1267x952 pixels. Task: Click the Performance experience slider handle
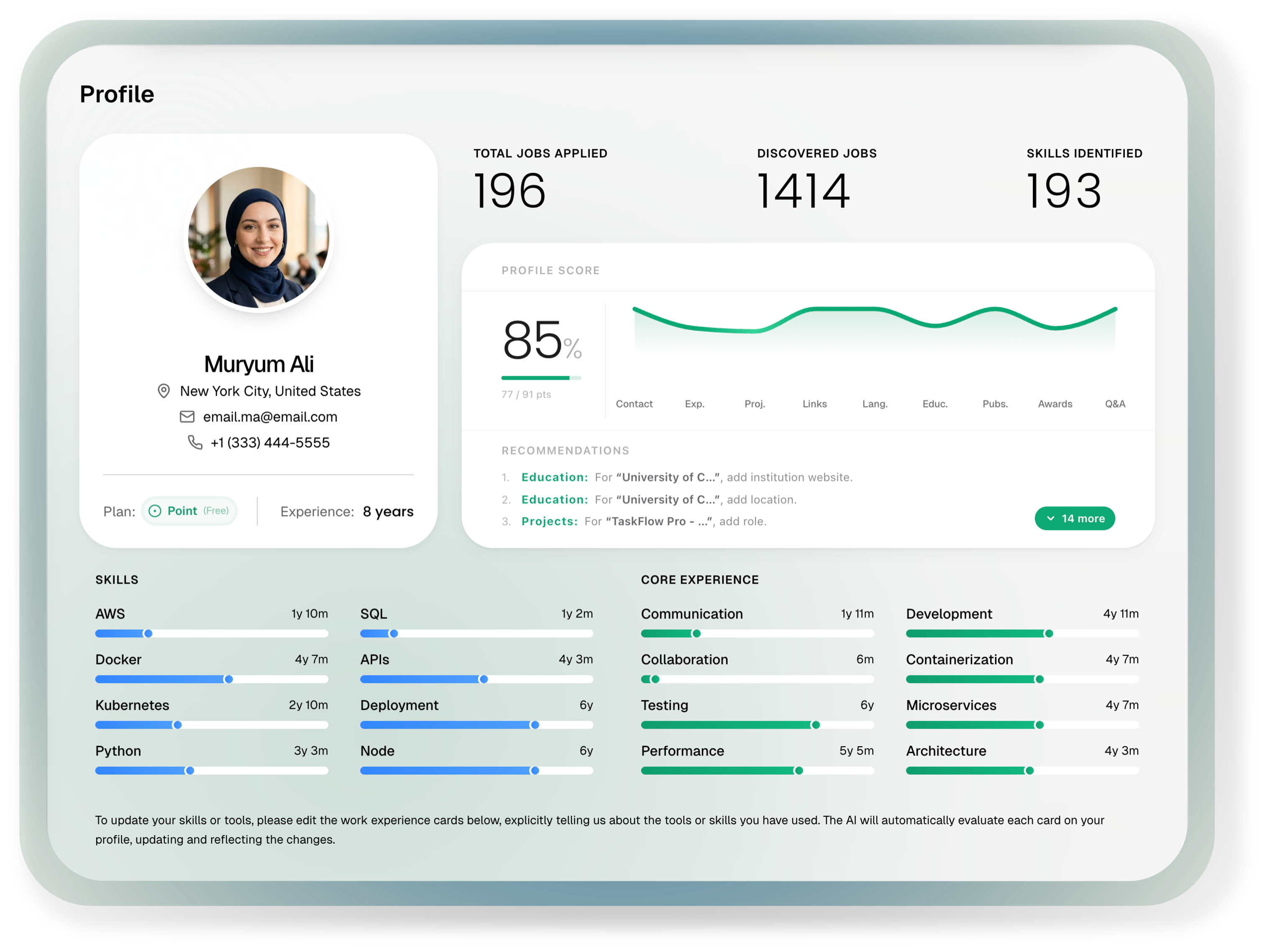coord(799,771)
